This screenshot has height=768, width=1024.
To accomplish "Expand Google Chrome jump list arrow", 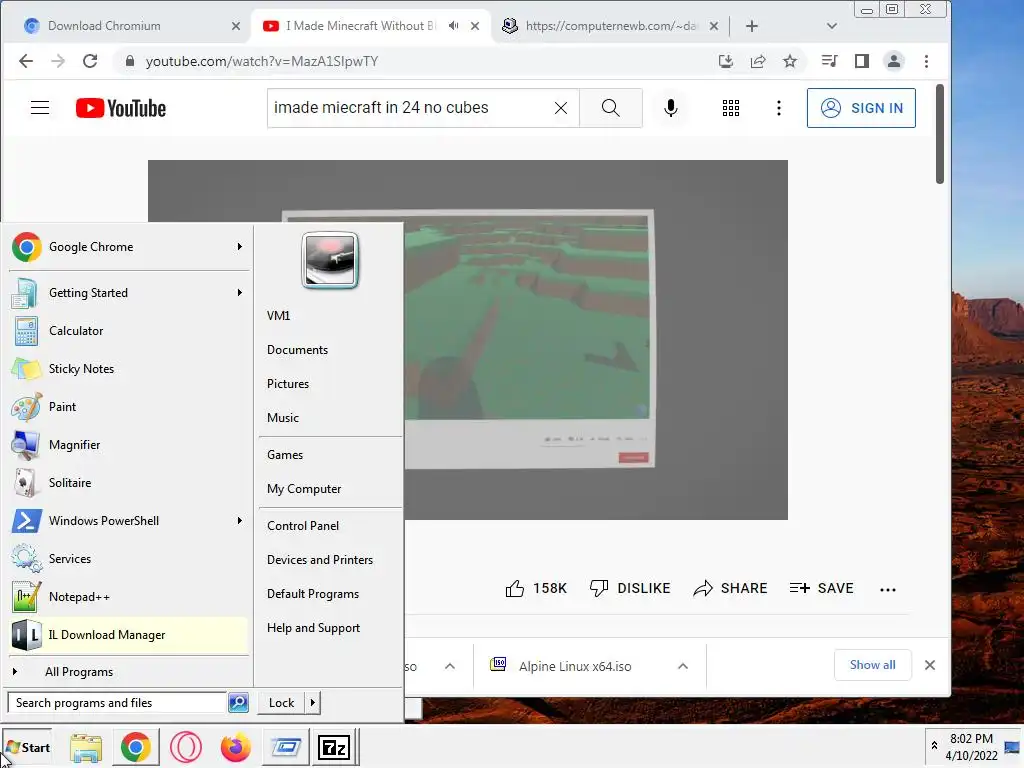I will [x=240, y=247].
